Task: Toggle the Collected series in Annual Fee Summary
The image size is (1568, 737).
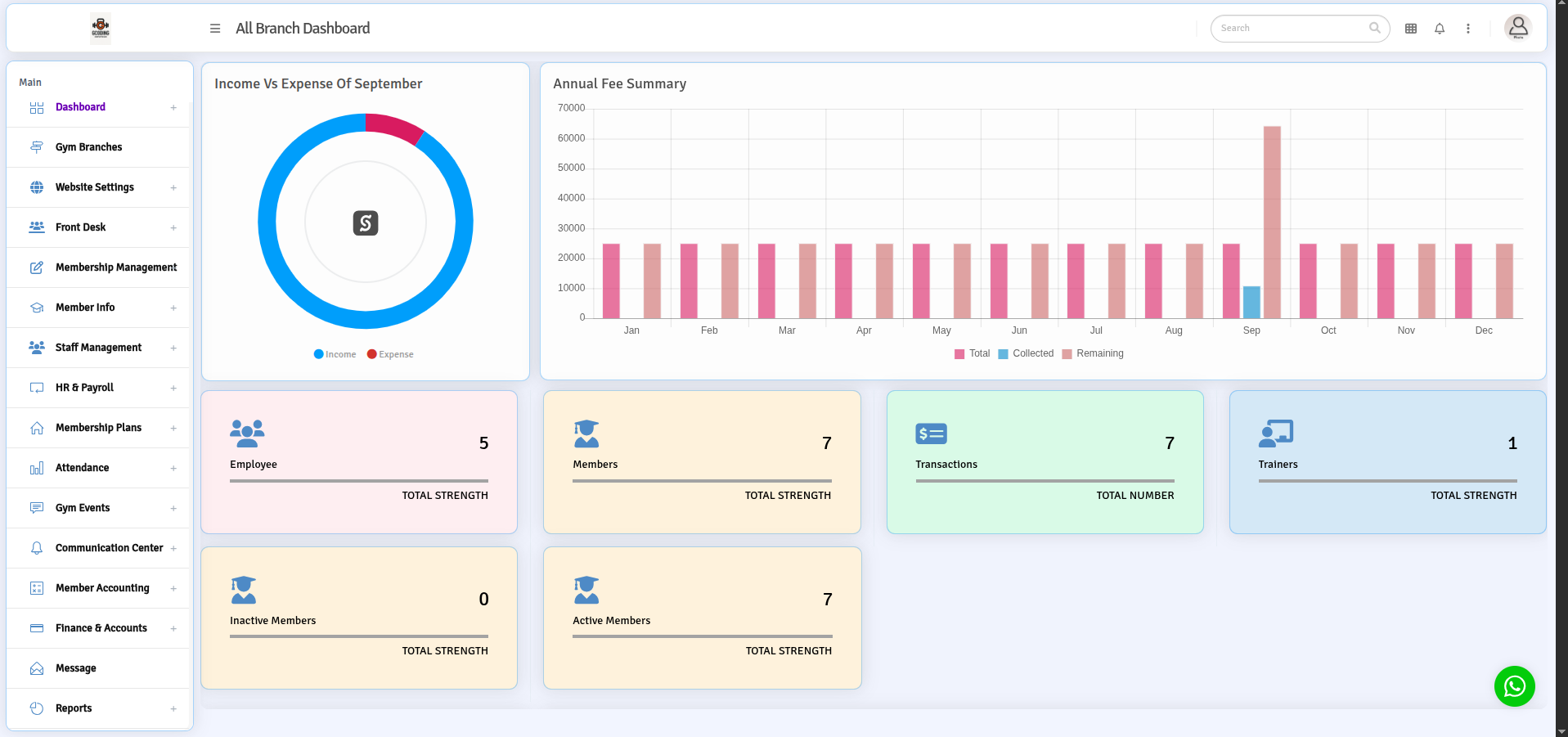Action: click(1027, 353)
